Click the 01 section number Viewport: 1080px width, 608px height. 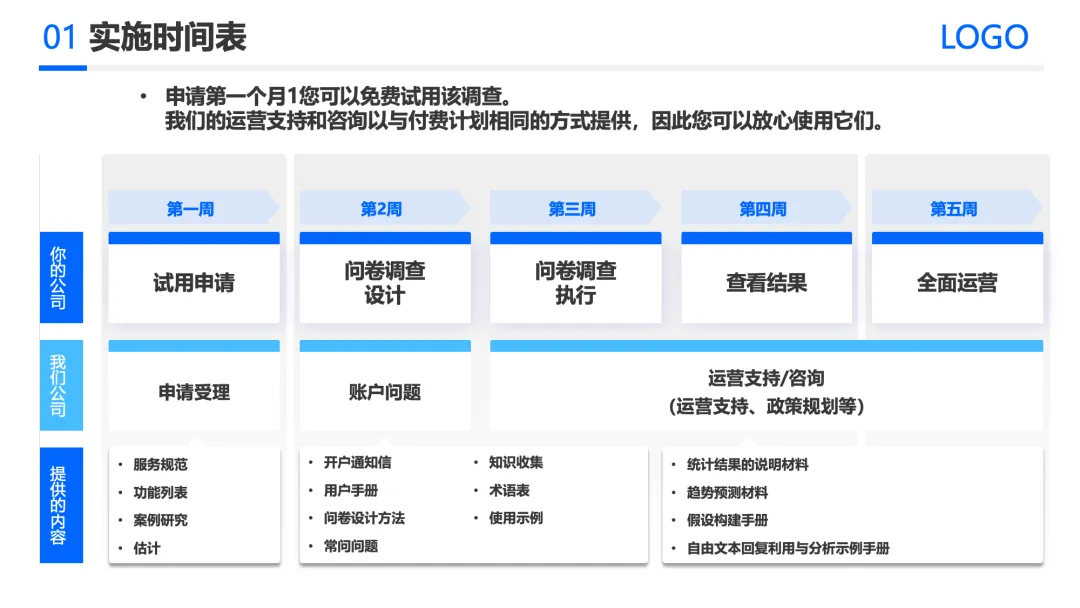[59, 37]
